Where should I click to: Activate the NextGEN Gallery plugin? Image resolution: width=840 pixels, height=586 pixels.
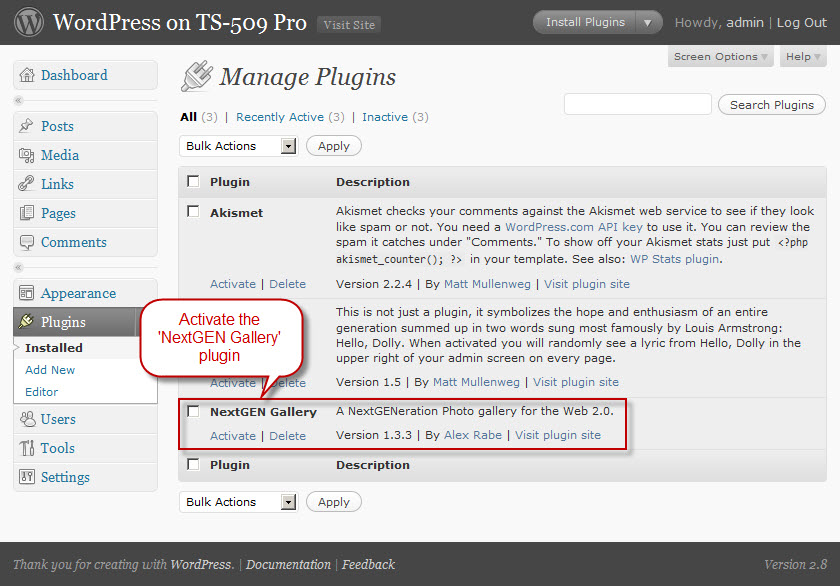(232, 435)
